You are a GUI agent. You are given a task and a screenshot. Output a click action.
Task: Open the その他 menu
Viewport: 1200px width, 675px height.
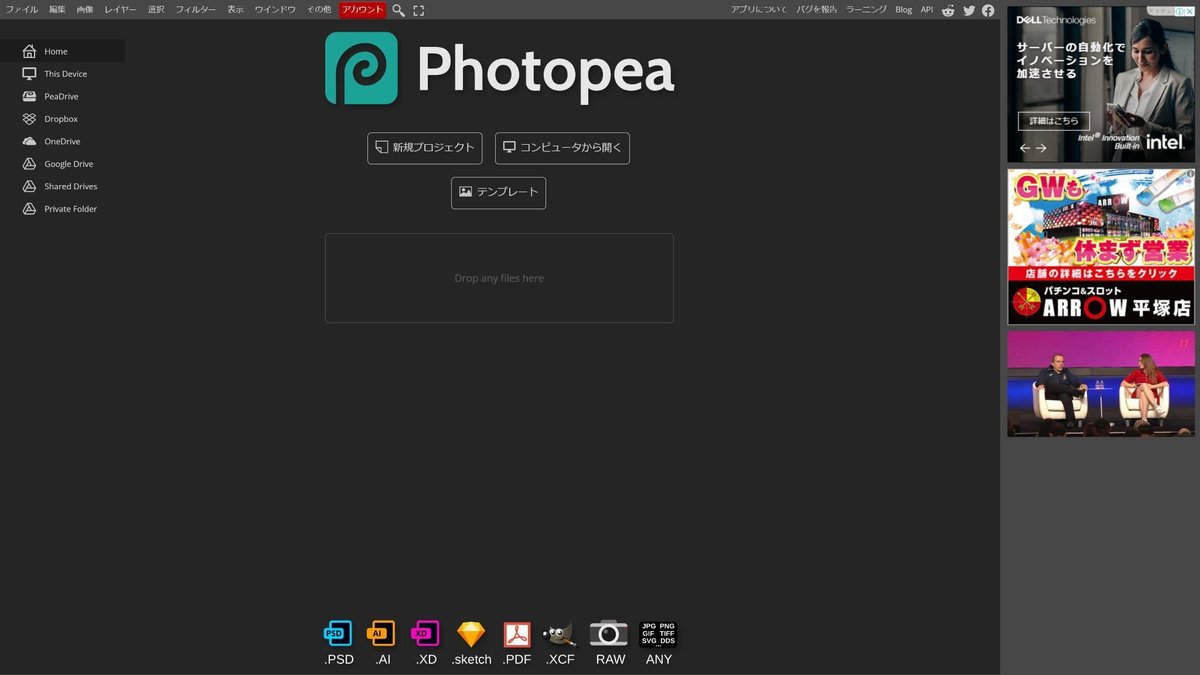pyautogui.click(x=319, y=9)
